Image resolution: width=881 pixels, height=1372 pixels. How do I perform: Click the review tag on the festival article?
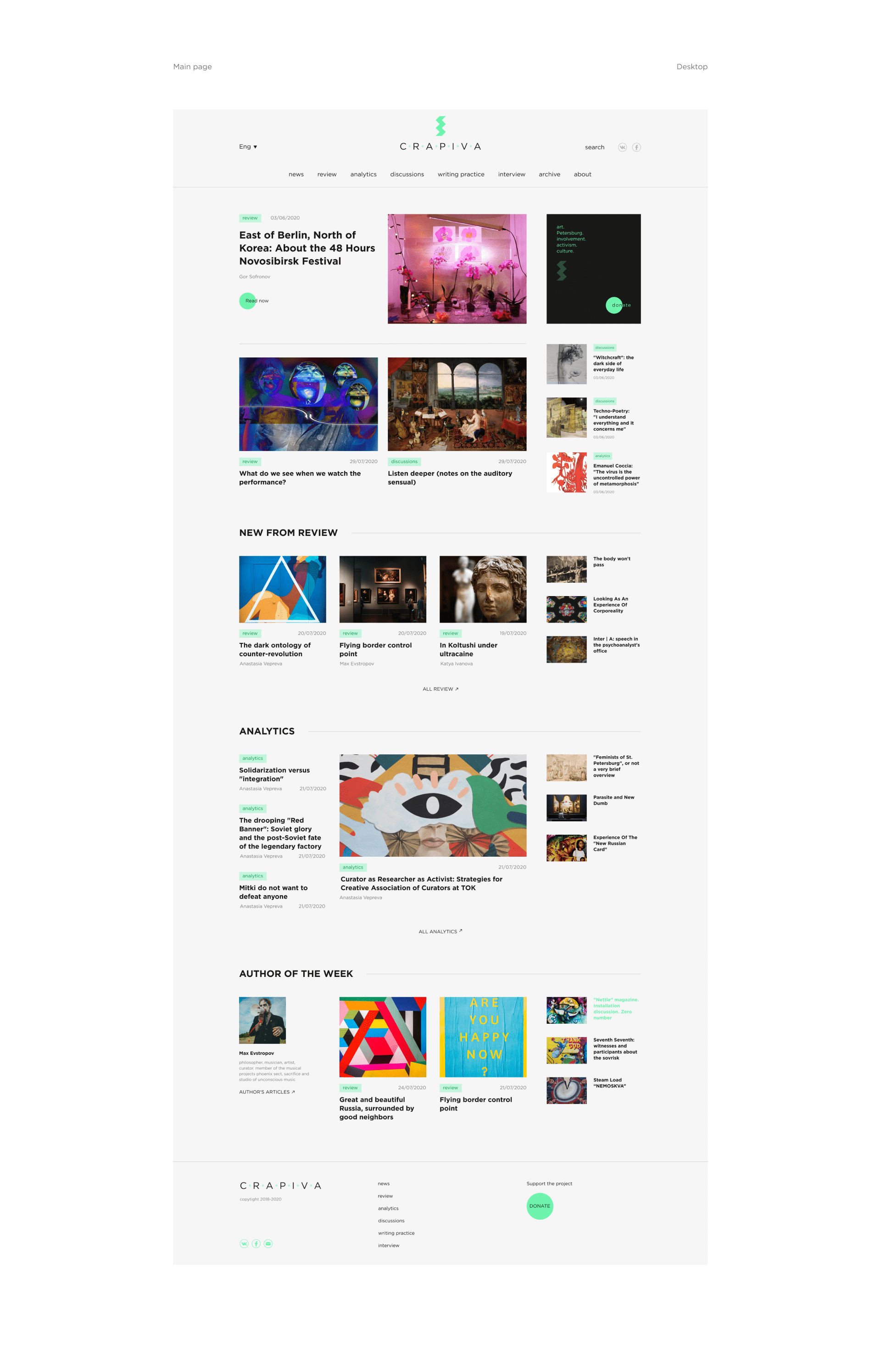(x=250, y=218)
